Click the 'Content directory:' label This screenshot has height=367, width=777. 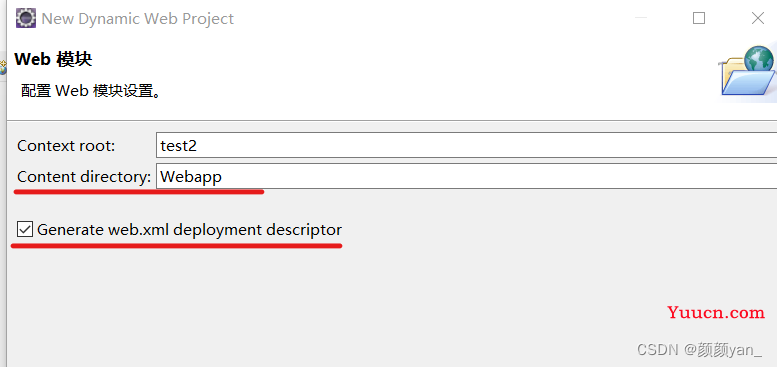(x=84, y=177)
